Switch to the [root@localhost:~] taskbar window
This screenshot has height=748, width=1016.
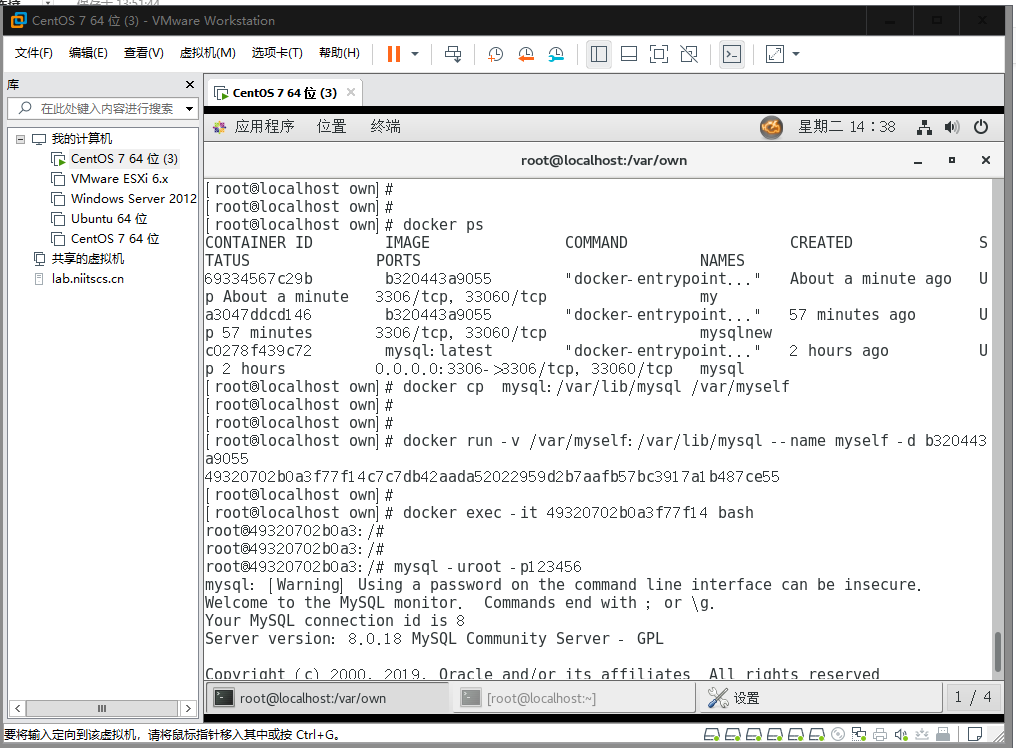tap(574, 698)
